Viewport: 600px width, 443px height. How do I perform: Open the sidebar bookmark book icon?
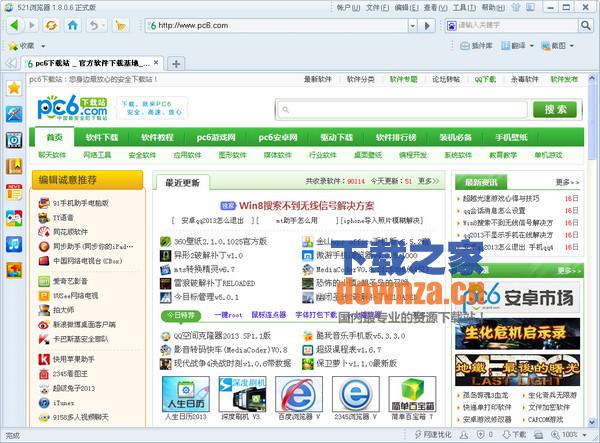[14, 166]
